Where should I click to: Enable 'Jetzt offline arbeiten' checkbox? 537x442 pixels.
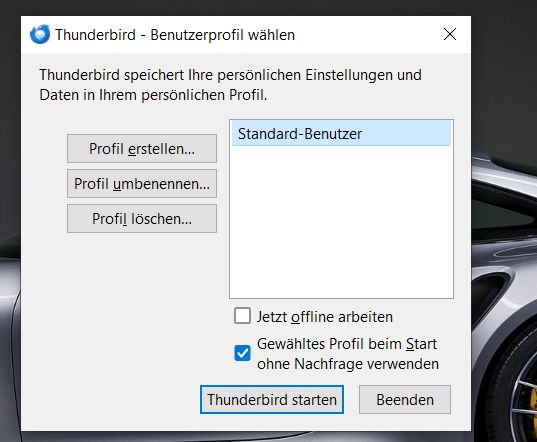pyautogui.click(x=242, y=316)
